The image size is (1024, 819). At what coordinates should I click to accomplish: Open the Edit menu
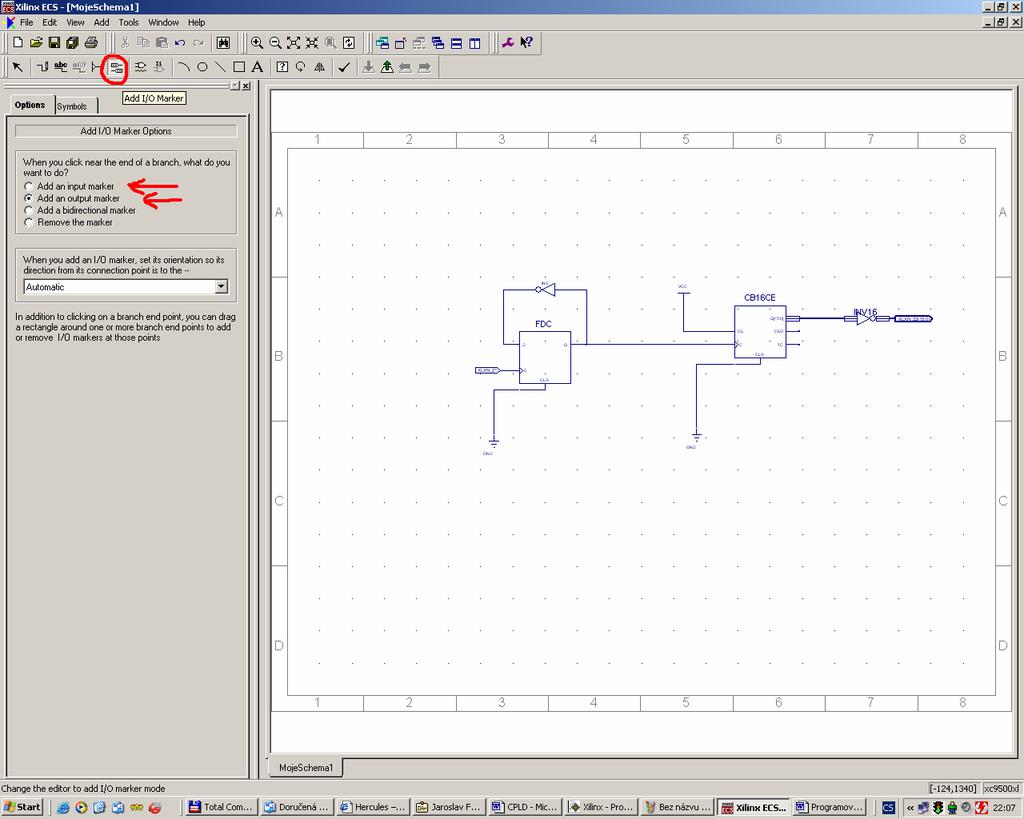coord(50,22)
